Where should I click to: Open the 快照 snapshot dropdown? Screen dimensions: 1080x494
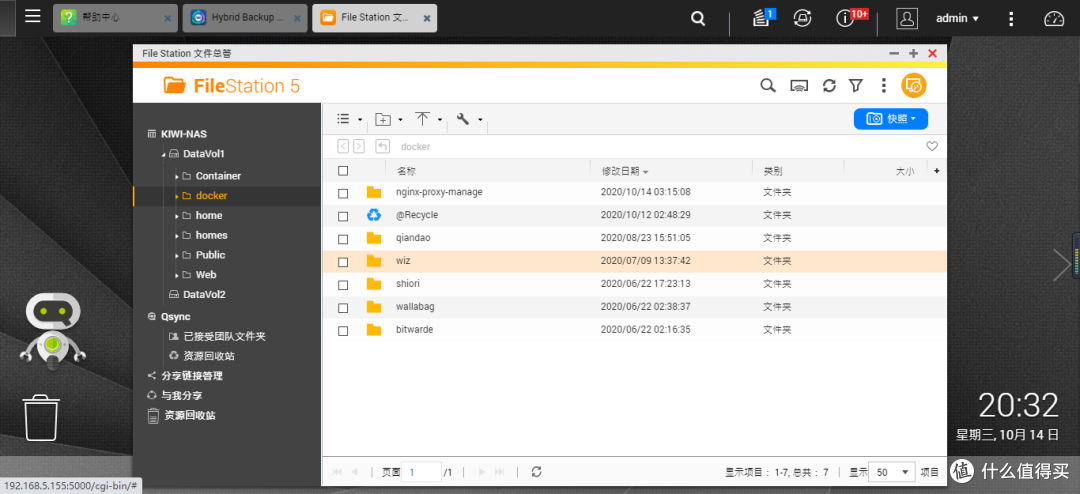(x=891, y=119)
